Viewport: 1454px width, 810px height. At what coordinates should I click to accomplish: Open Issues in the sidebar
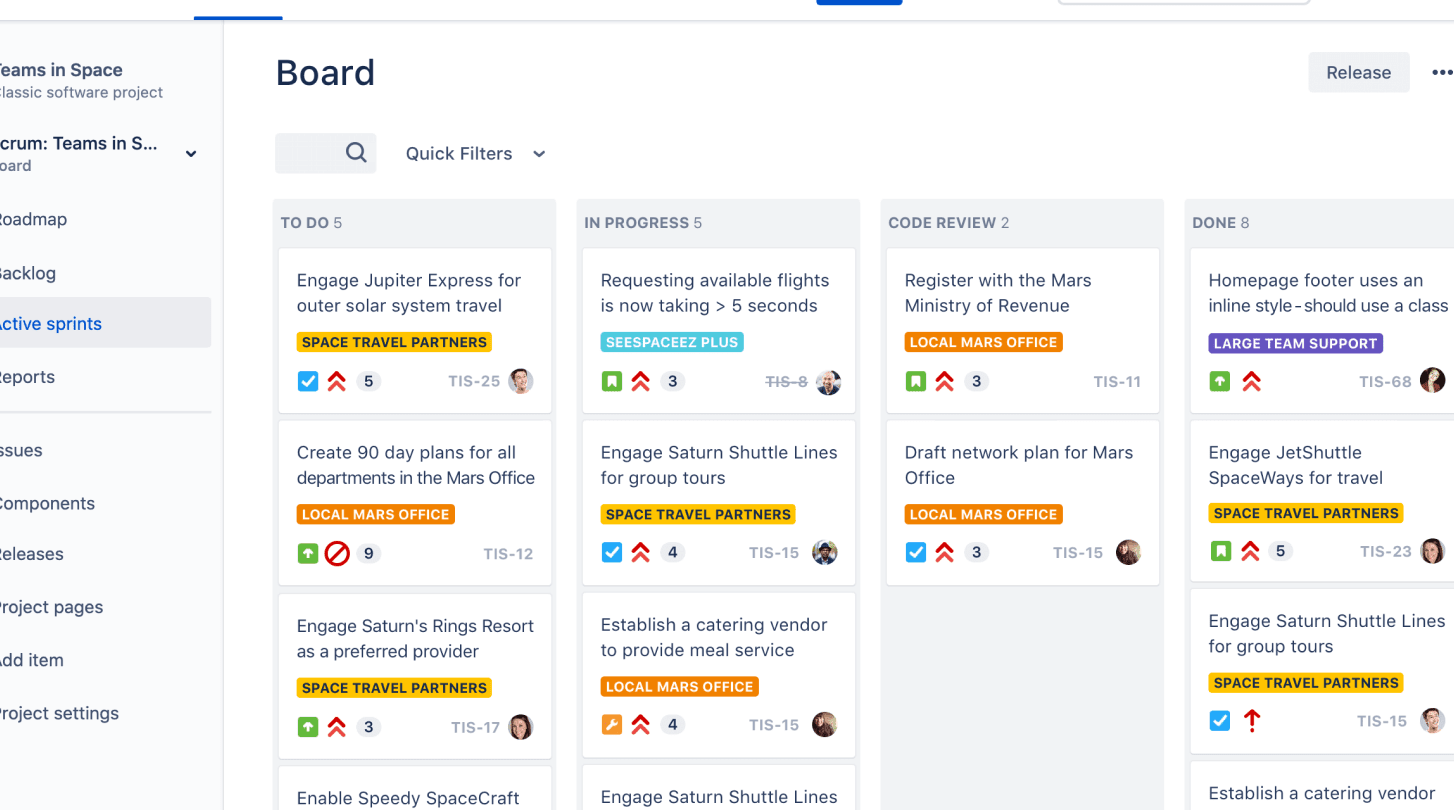[x=20, y=451]
